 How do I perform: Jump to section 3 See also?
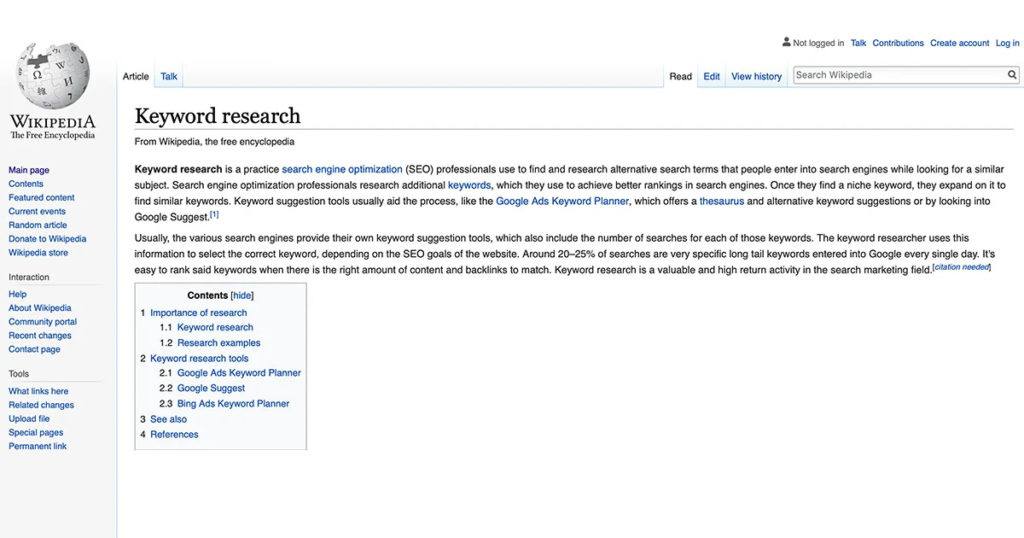tap(168, 419)
